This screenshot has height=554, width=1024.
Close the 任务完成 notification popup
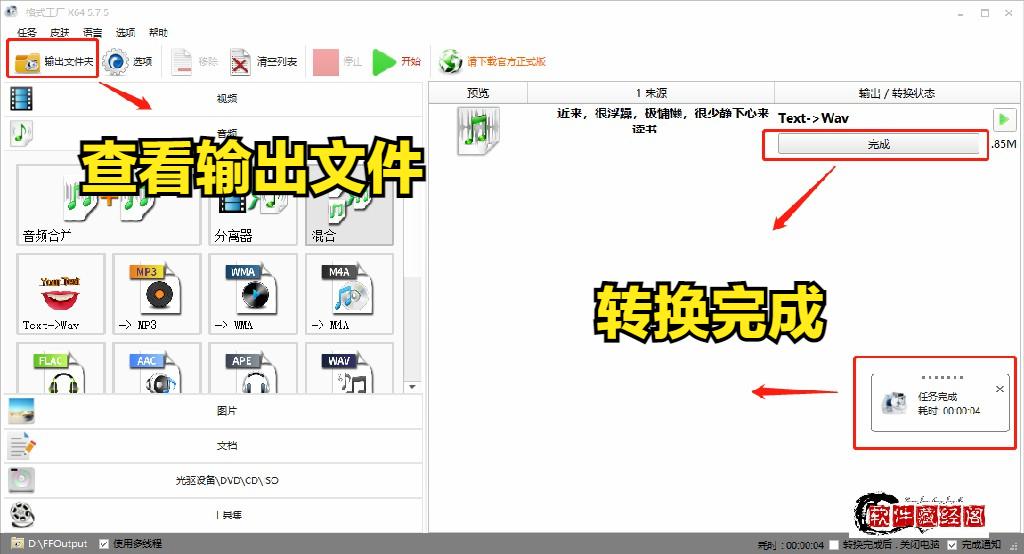pyautogui.click(x=999, y=389)
